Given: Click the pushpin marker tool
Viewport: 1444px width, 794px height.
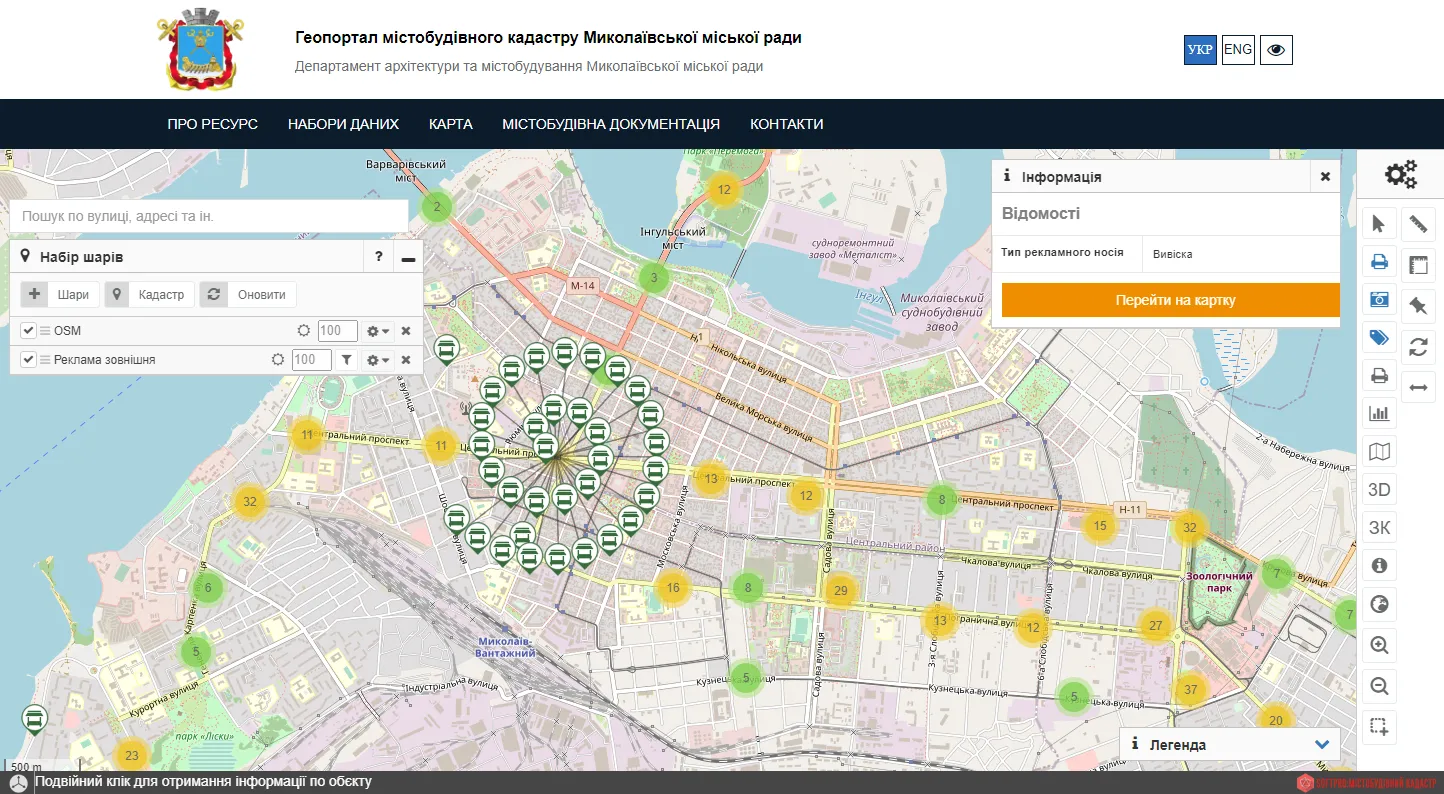Looking at the screenshot, I should [1418, 305].
